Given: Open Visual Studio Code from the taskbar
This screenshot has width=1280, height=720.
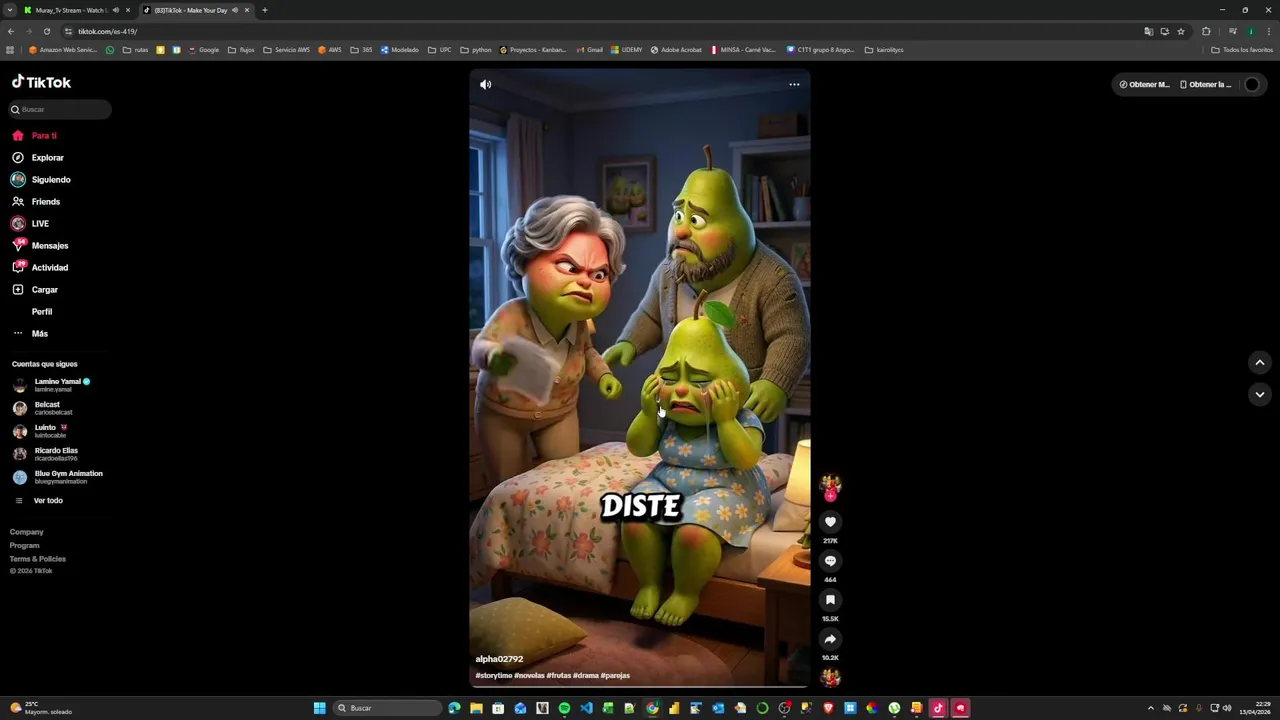Looking at the screenshot, I should [586, 708].
